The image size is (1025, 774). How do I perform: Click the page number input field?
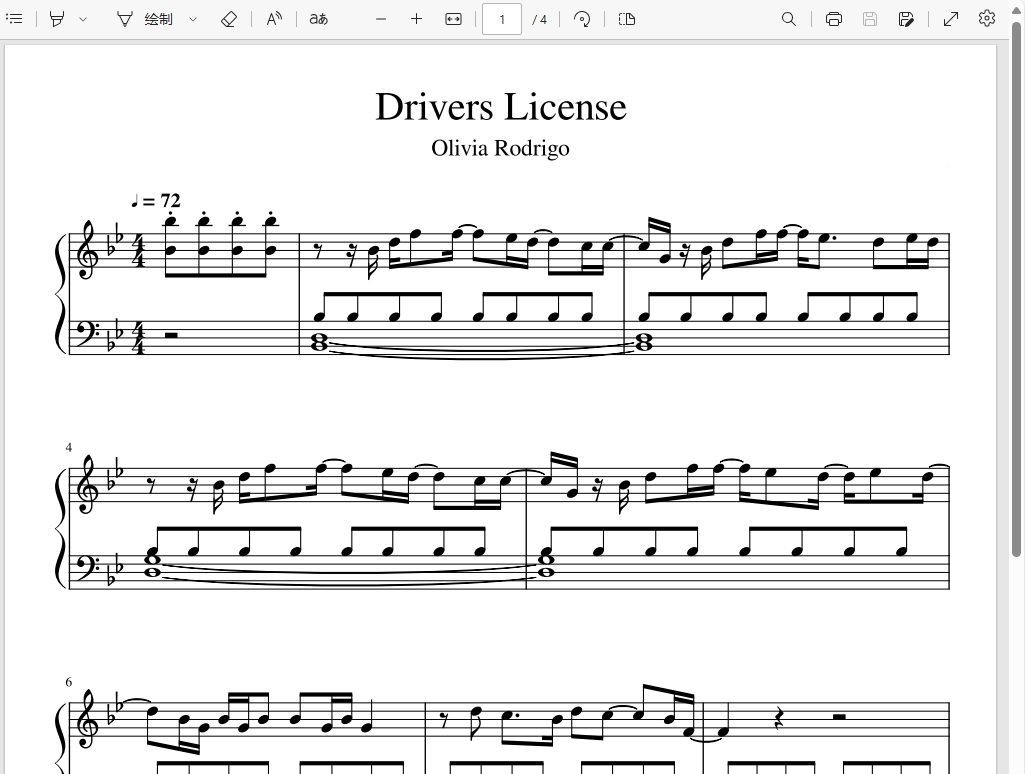(501, 19)
